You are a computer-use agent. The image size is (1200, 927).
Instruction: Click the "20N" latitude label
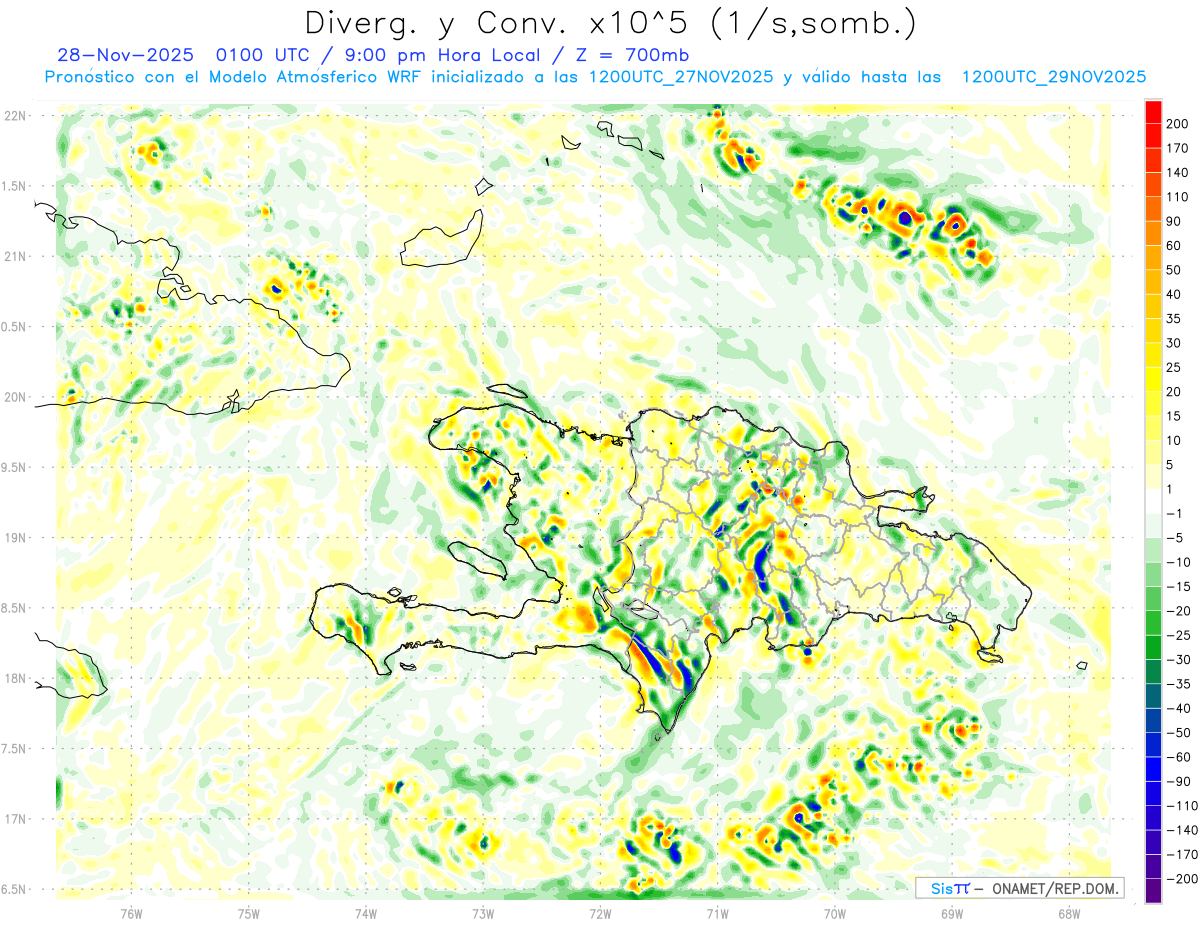14,397
